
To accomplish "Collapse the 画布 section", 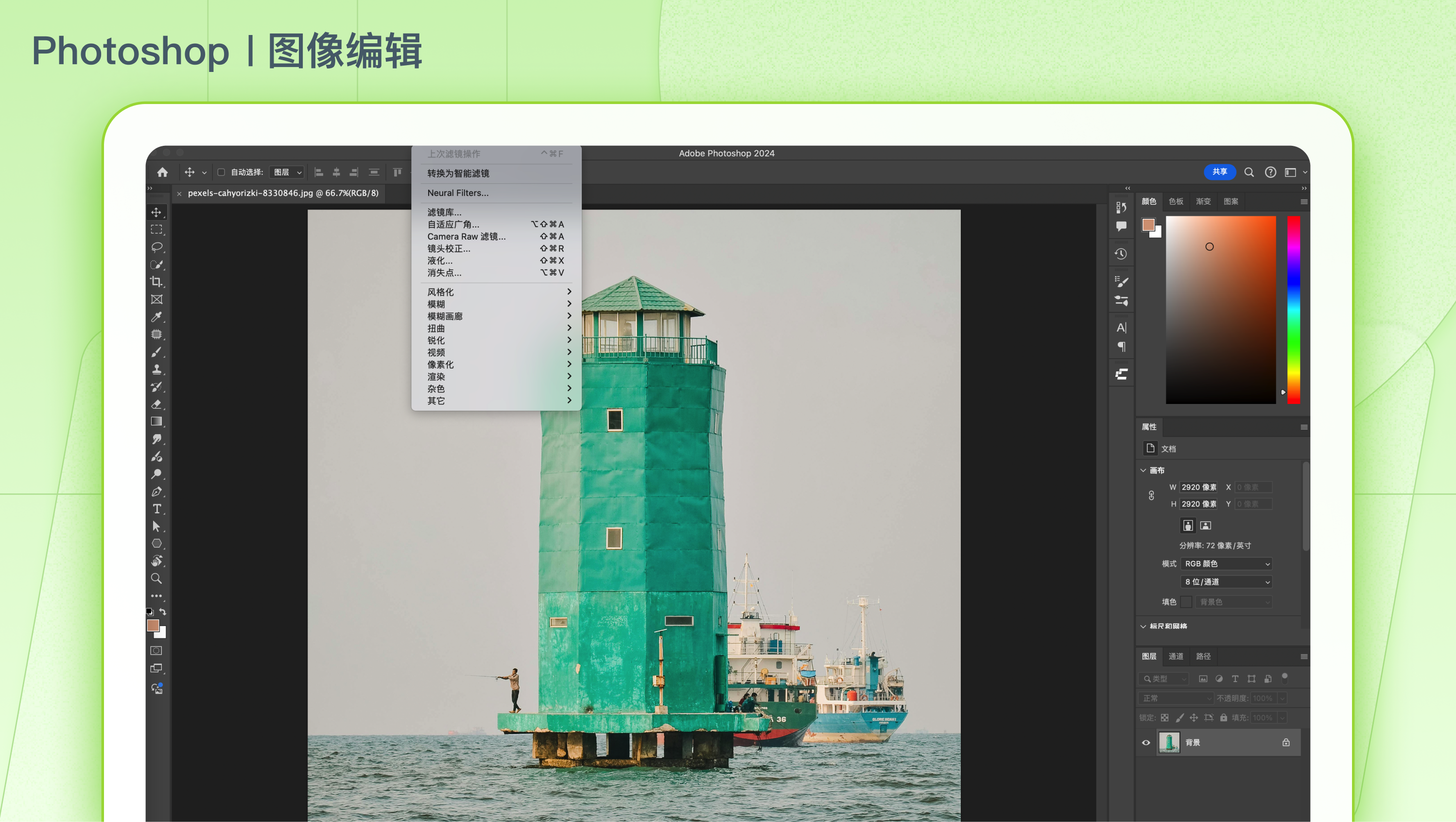I will point(1143,471).
